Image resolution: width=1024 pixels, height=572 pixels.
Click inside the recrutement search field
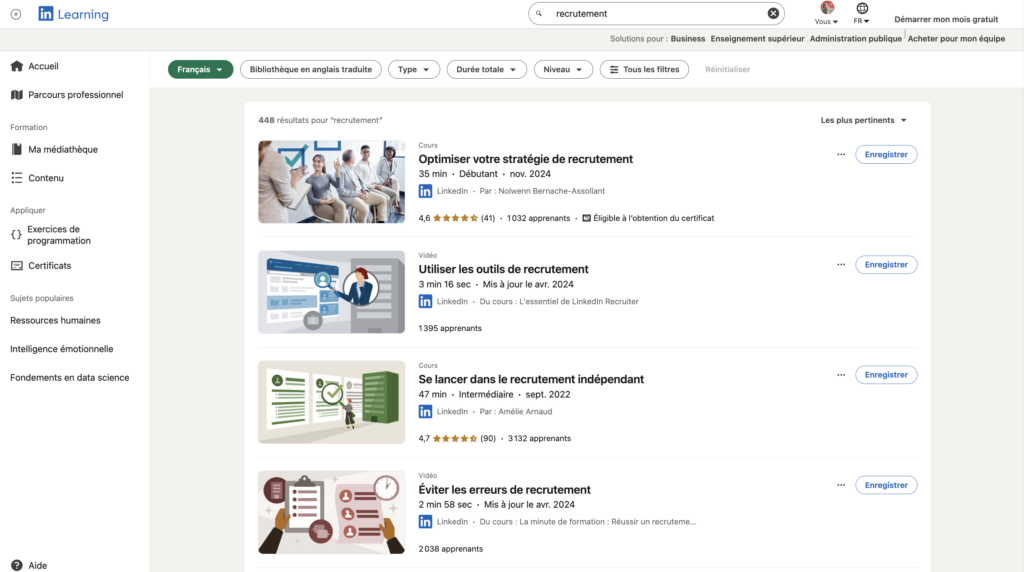656,13
